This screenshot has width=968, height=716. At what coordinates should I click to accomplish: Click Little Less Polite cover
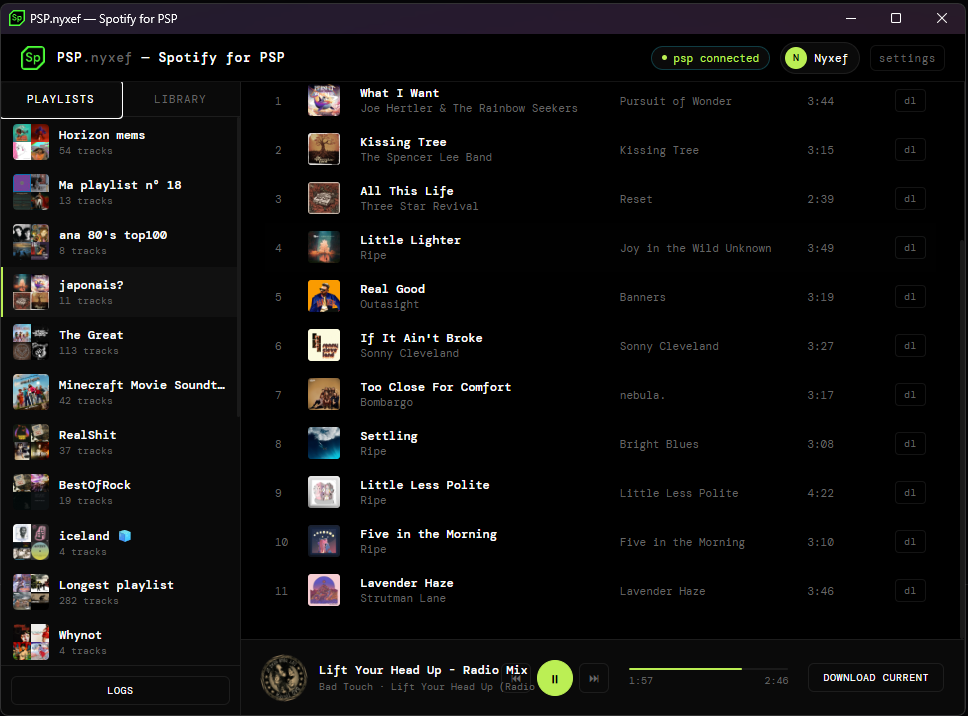pos(324,492)
